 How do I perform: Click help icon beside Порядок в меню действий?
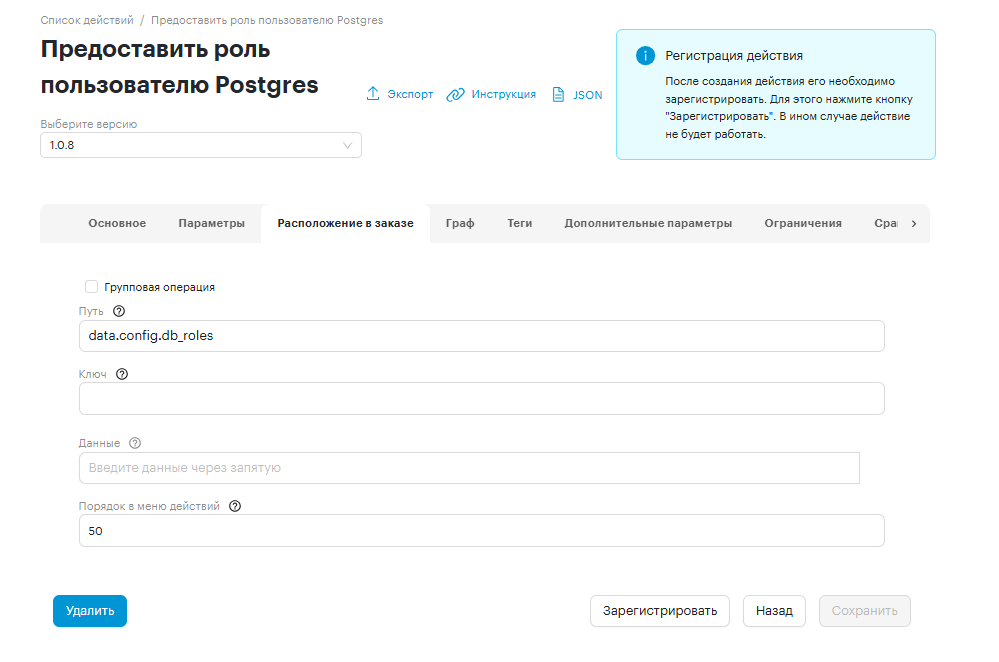coord(234,506)
